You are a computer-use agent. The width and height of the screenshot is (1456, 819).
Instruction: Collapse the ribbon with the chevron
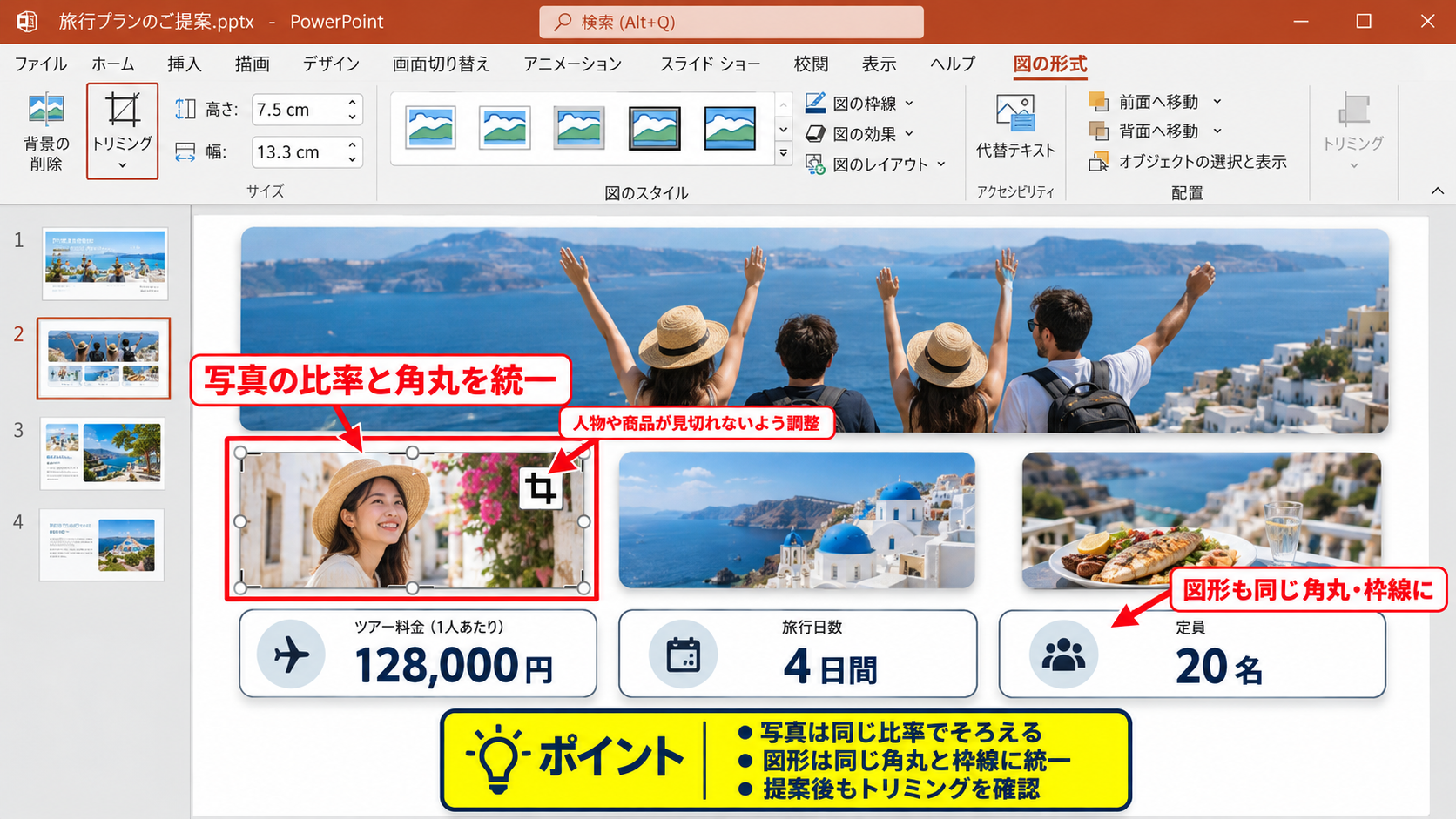click(x=1437, y=191)
